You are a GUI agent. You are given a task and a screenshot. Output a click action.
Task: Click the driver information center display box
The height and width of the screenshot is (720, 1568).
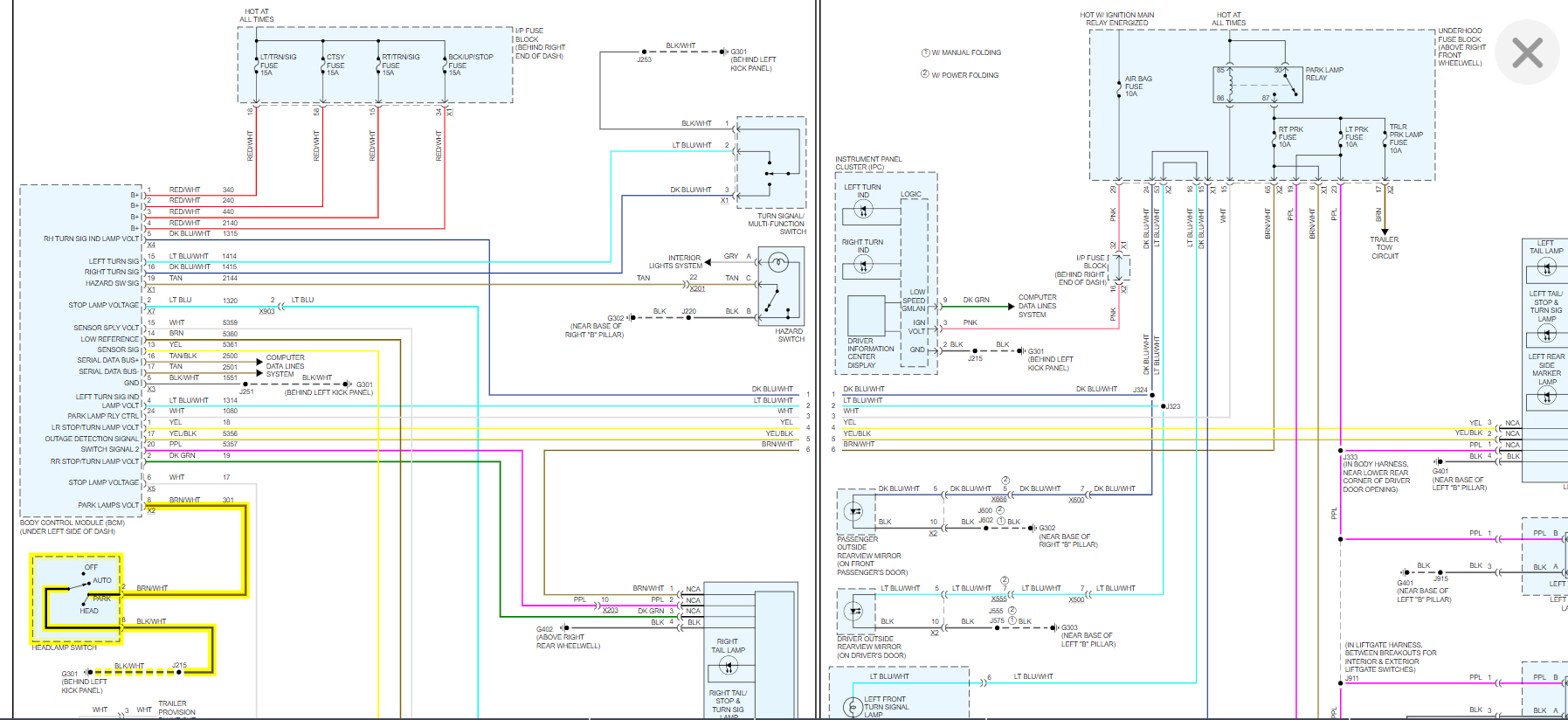866,315
